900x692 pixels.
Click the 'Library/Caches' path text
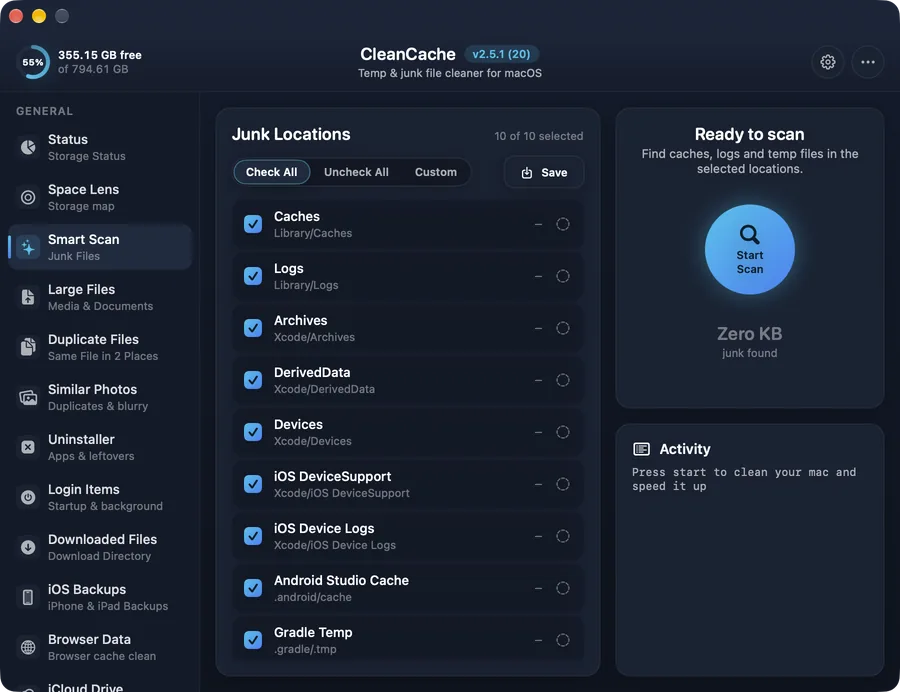313,233
